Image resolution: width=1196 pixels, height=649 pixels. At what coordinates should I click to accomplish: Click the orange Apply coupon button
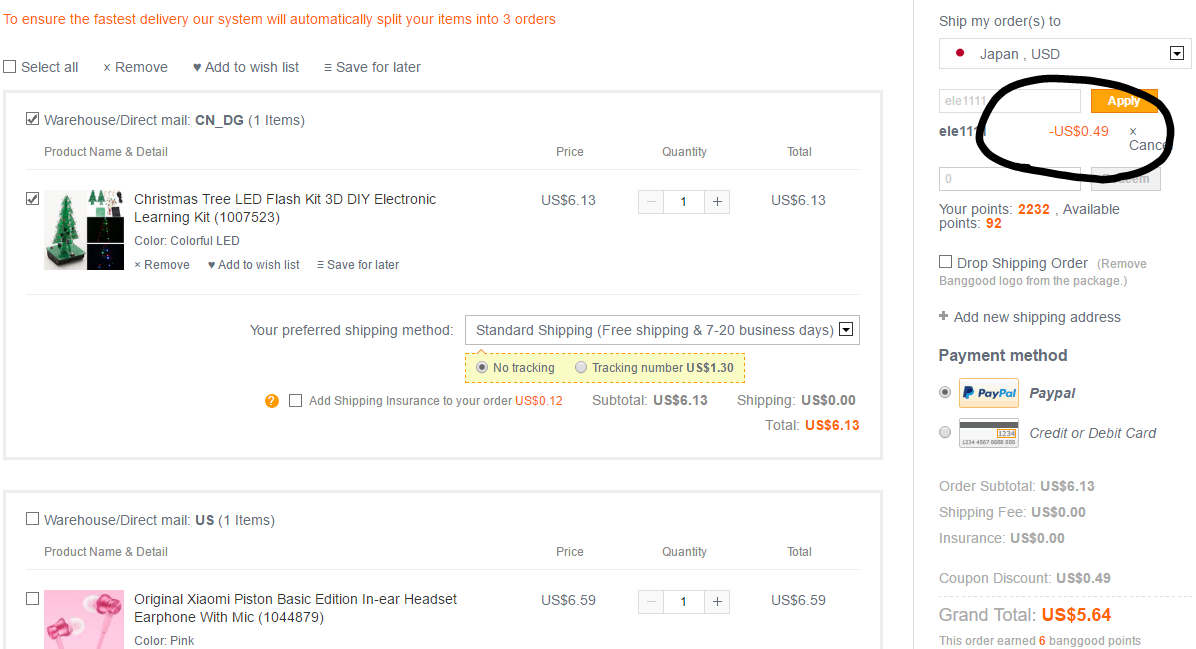coord(1124,101)
